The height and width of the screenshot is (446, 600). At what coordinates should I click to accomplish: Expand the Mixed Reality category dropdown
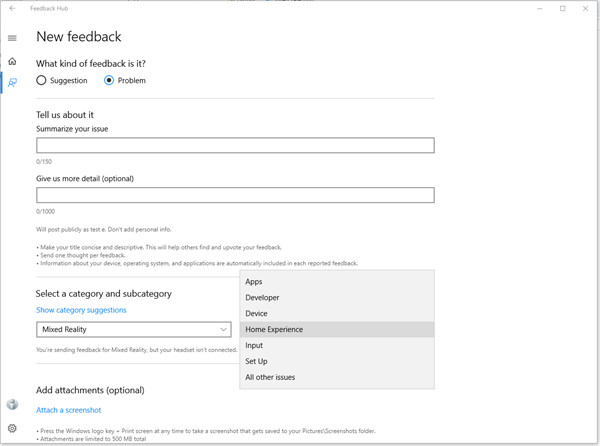[x=134, y=329]
